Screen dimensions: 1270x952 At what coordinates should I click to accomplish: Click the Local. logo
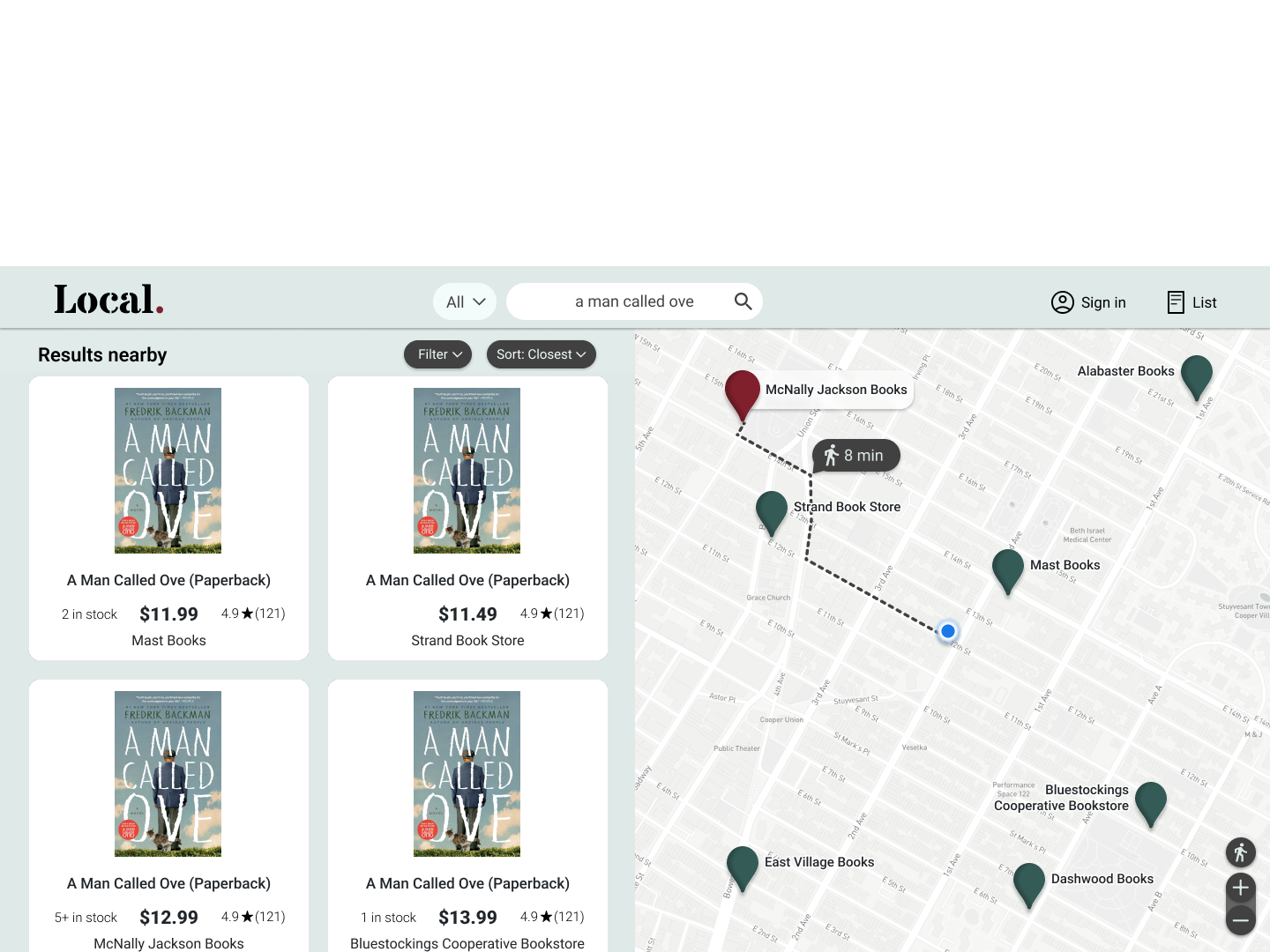tap(108, 300)
